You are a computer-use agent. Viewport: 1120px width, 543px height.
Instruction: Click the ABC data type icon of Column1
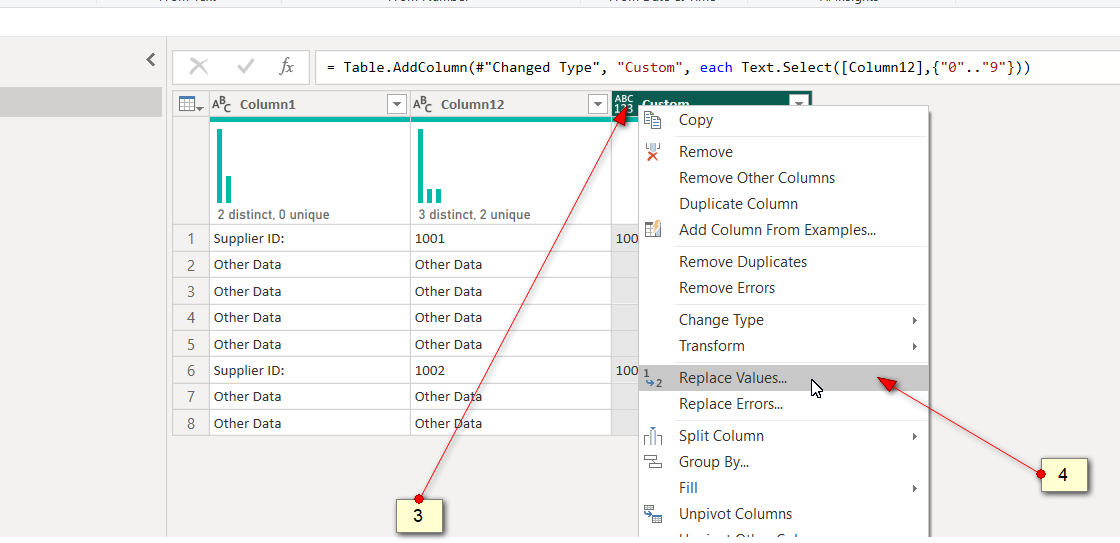[x=222, y=105]
